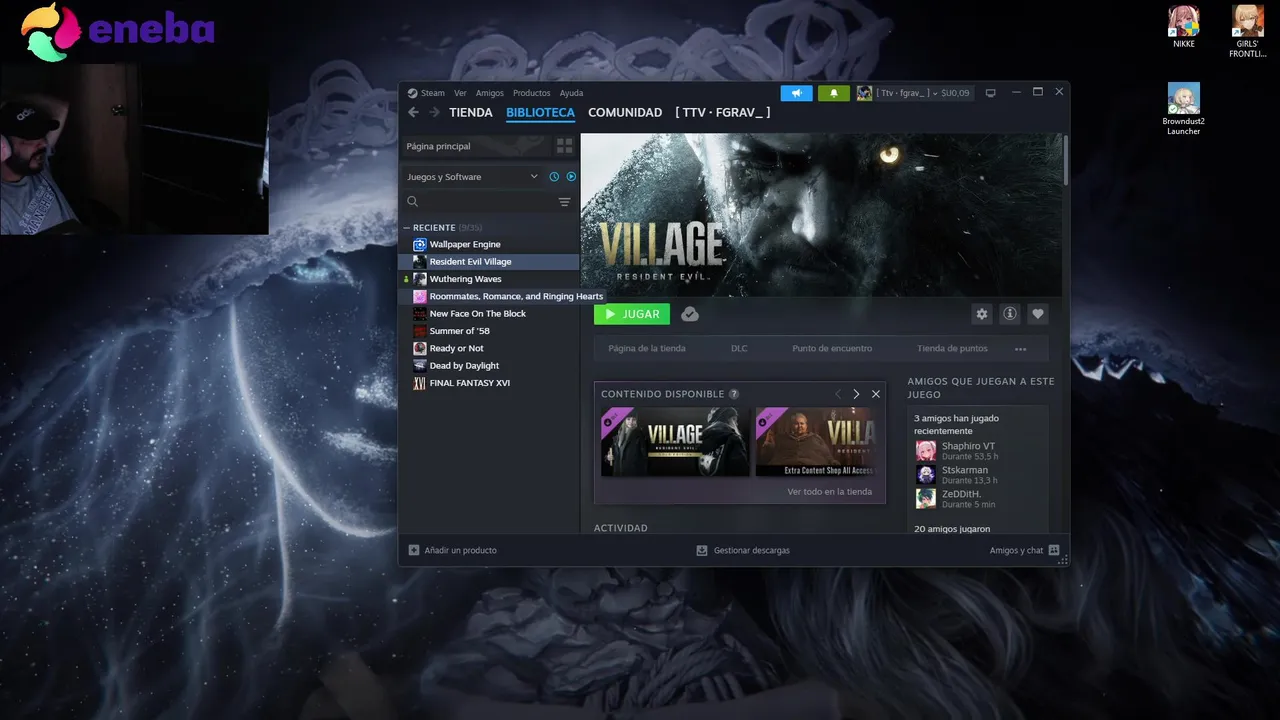
Task: Add Resident Evil Village to favorites heart
Action: click(x=1038, y=314)
